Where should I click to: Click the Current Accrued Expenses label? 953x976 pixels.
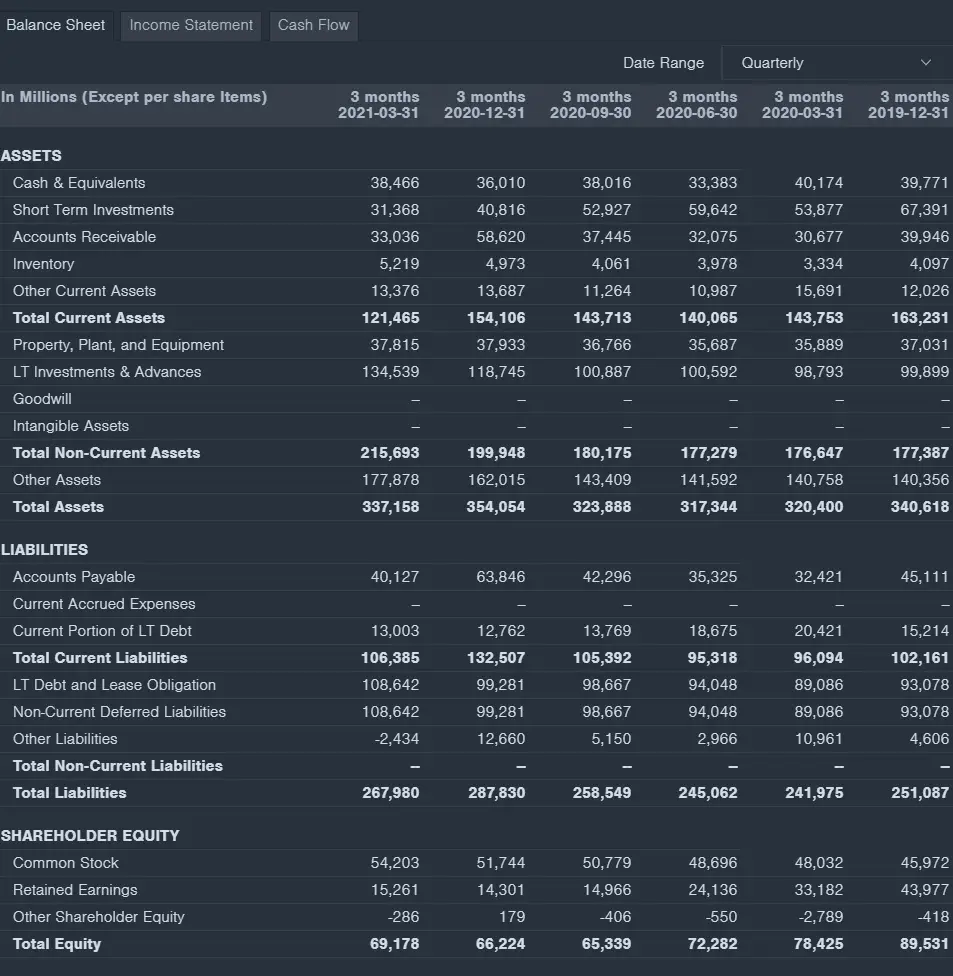(x=104, y=604)
